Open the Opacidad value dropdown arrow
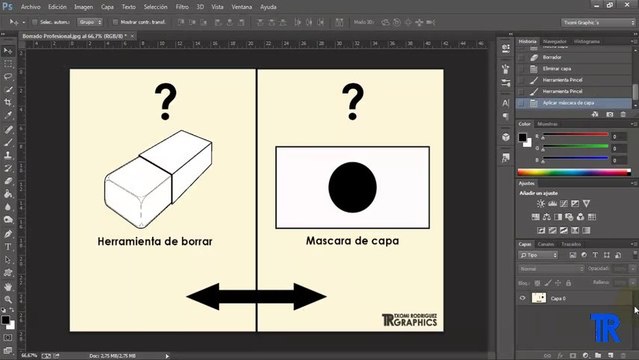639x360 pixels. point(633,269)
